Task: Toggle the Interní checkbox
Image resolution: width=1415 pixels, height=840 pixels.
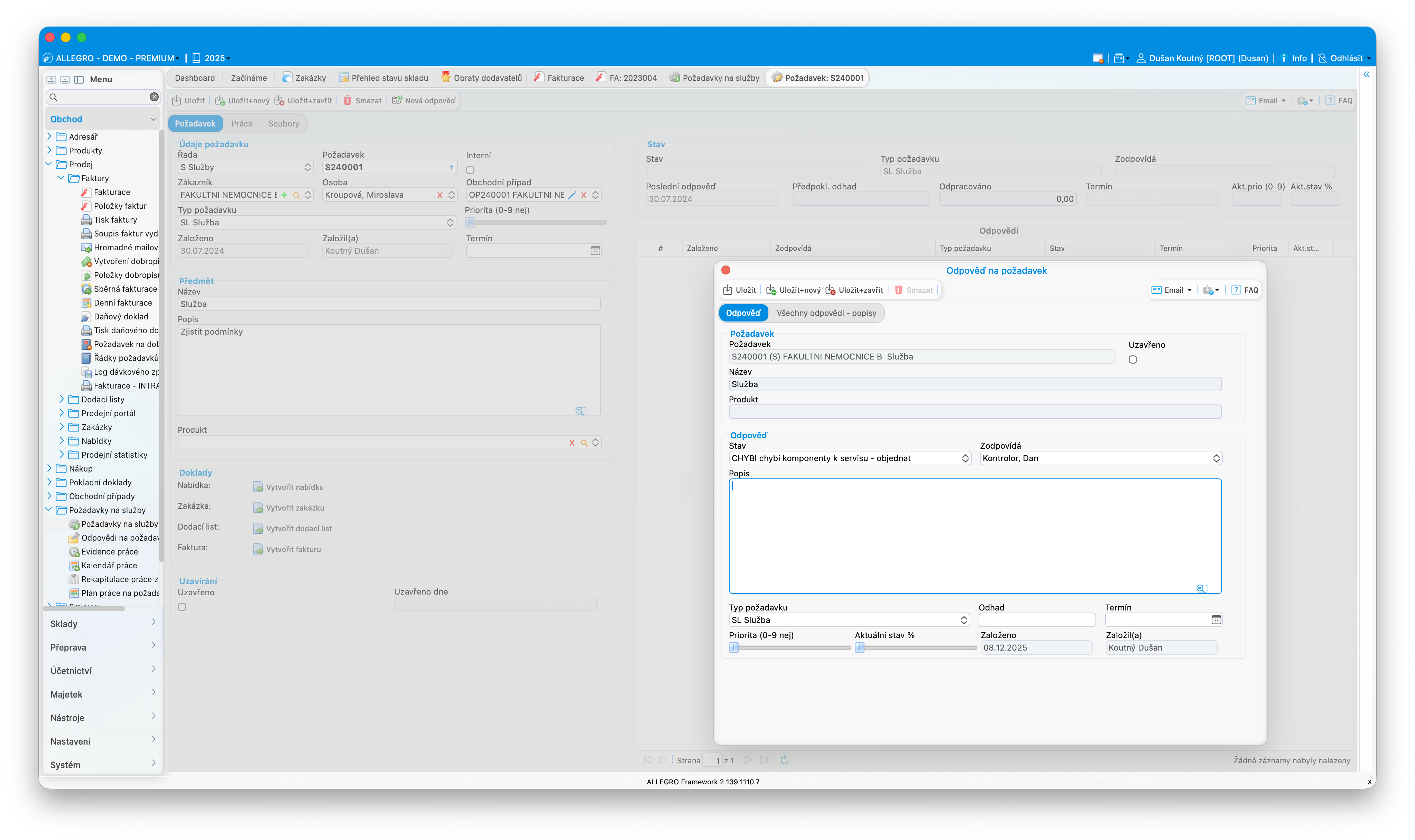Action: 470,170
